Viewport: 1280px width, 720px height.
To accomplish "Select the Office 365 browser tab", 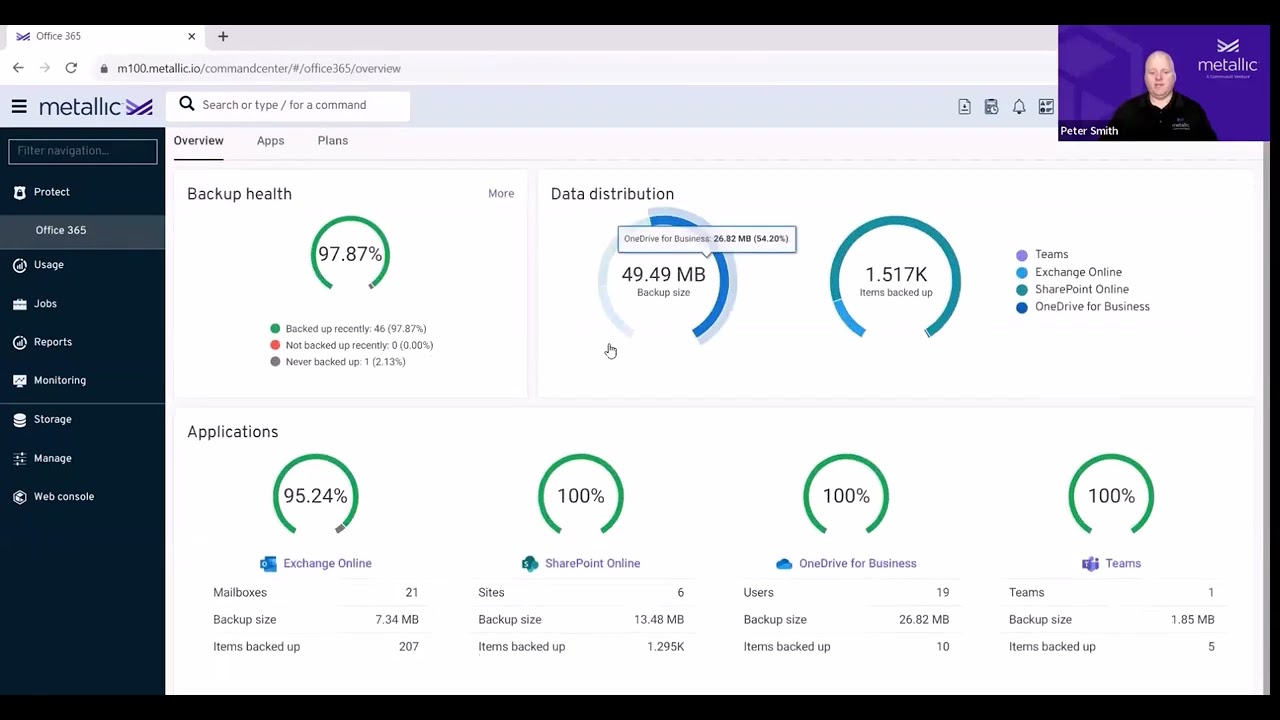I will point(105,36).
